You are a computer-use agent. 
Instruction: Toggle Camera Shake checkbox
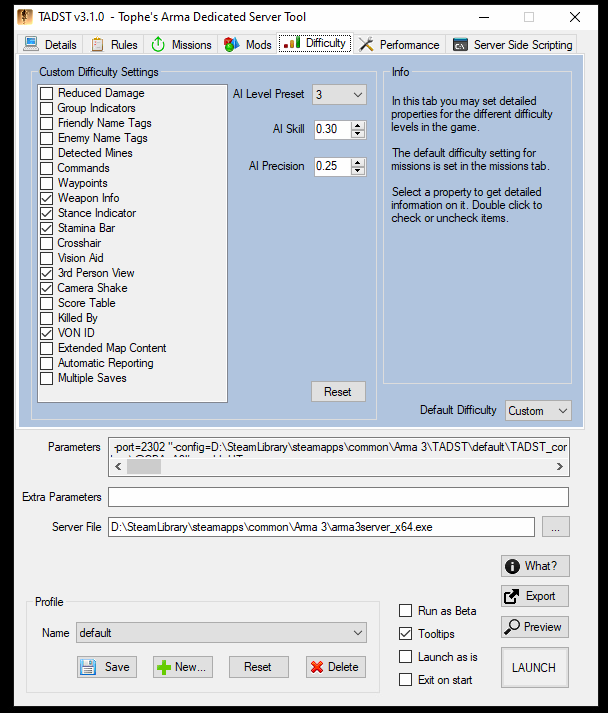tap(46, 288)
